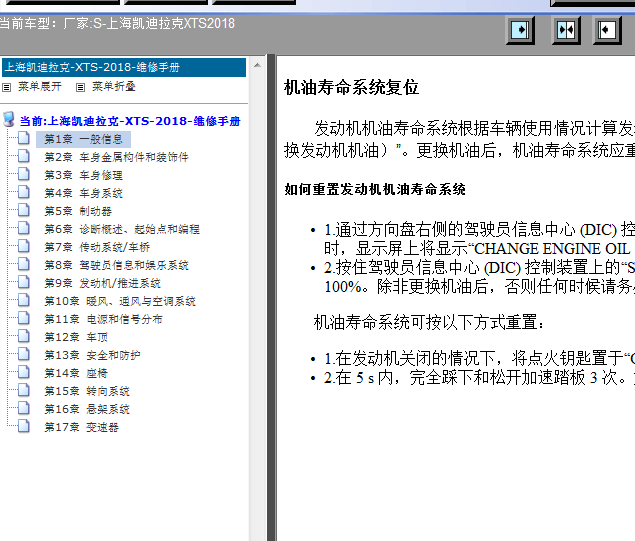Open chapter 第9章 发动机/推进系统
Screen dimensions: 635x541
point(102,283)
